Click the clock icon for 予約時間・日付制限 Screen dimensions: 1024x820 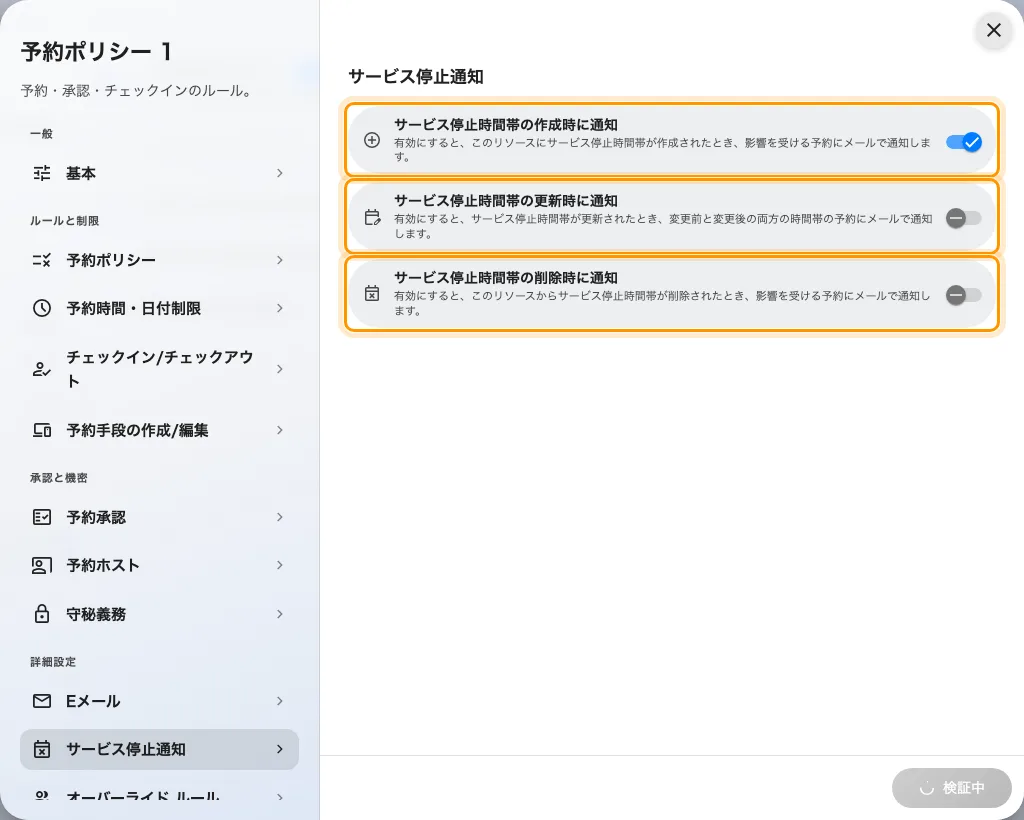42,308
